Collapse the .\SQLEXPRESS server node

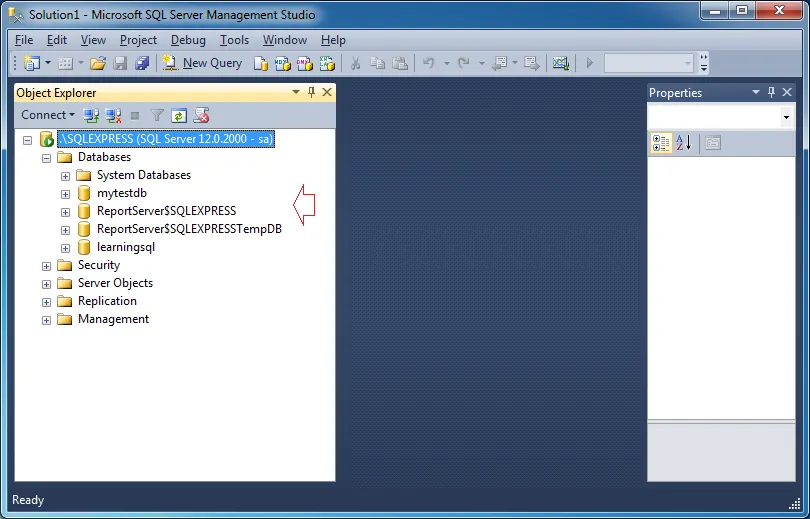(27, 140)
